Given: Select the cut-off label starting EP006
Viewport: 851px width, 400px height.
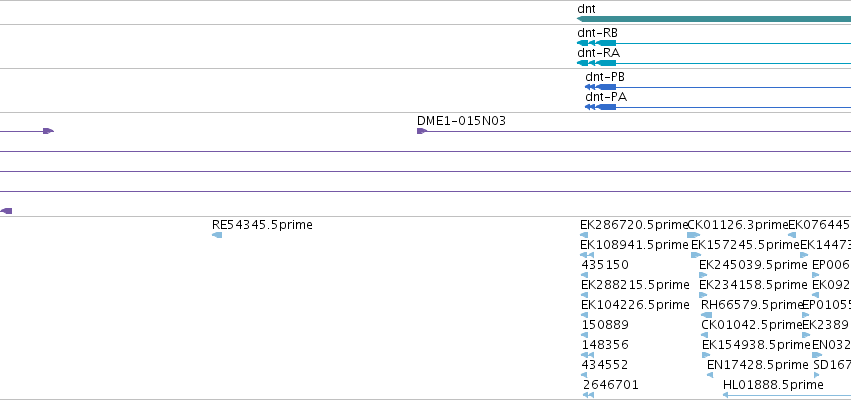Looking at the screenshot, I should point(831,265).
